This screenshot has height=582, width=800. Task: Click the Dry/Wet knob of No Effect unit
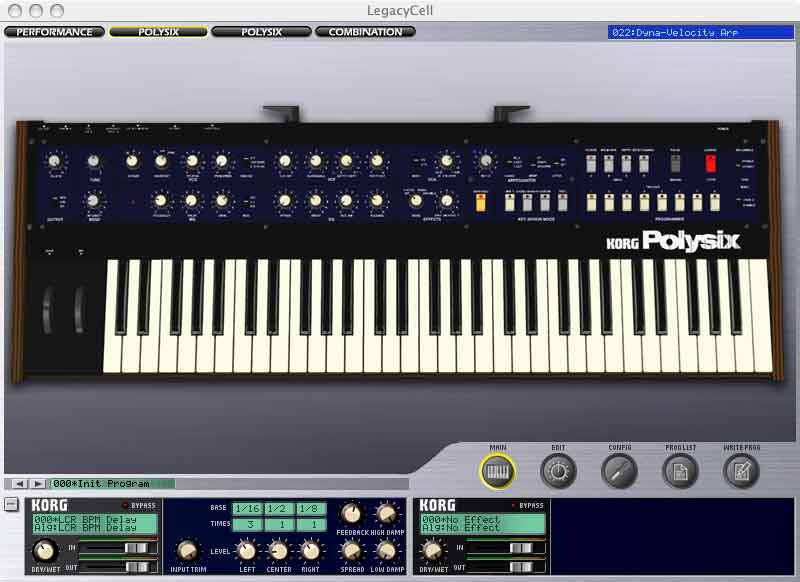[433, 551]
